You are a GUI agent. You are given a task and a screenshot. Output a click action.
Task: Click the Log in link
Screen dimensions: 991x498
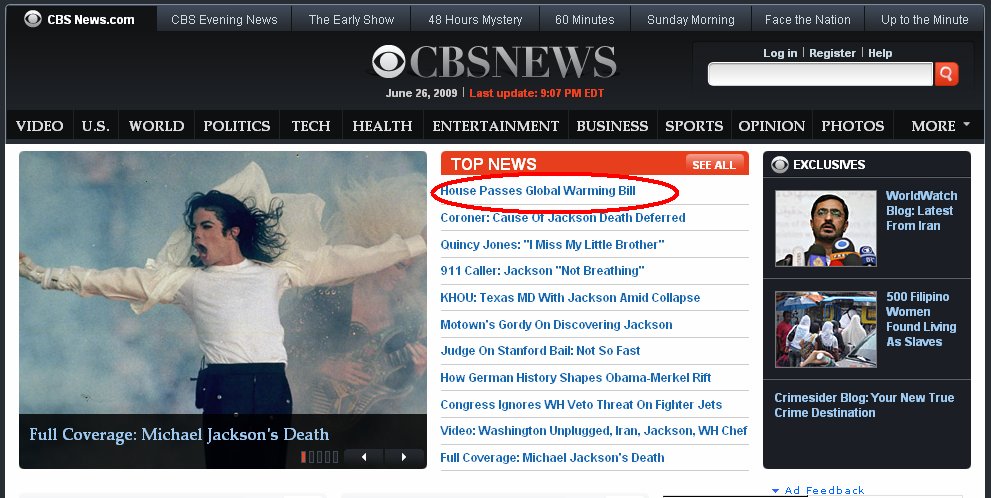(780, 53)
